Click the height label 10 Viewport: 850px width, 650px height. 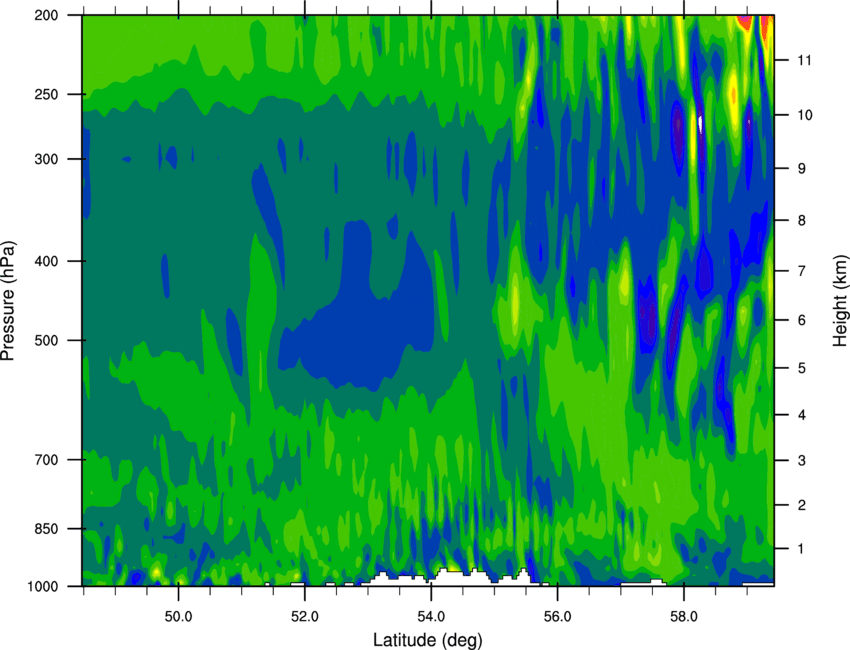pos(805,115)
